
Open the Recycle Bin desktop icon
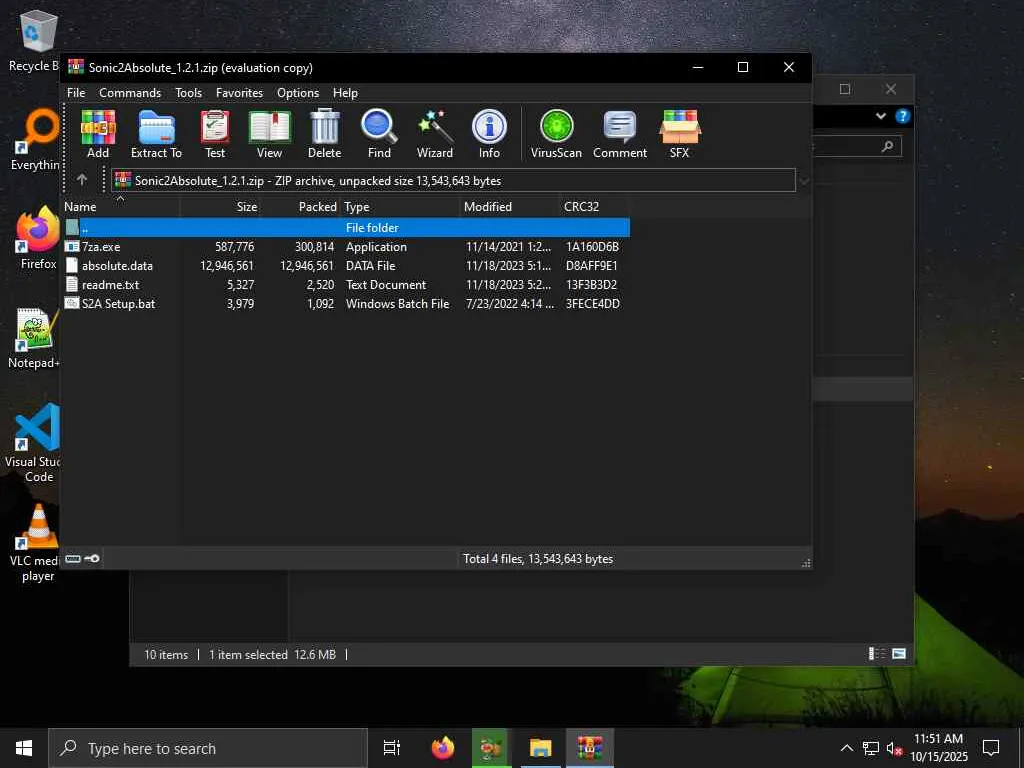click(36, 40)
